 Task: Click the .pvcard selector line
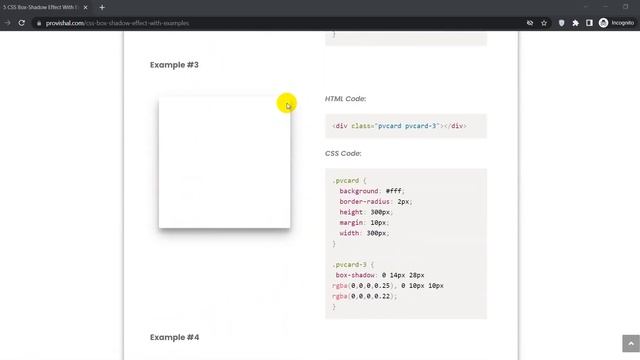[x=349, y=180]
